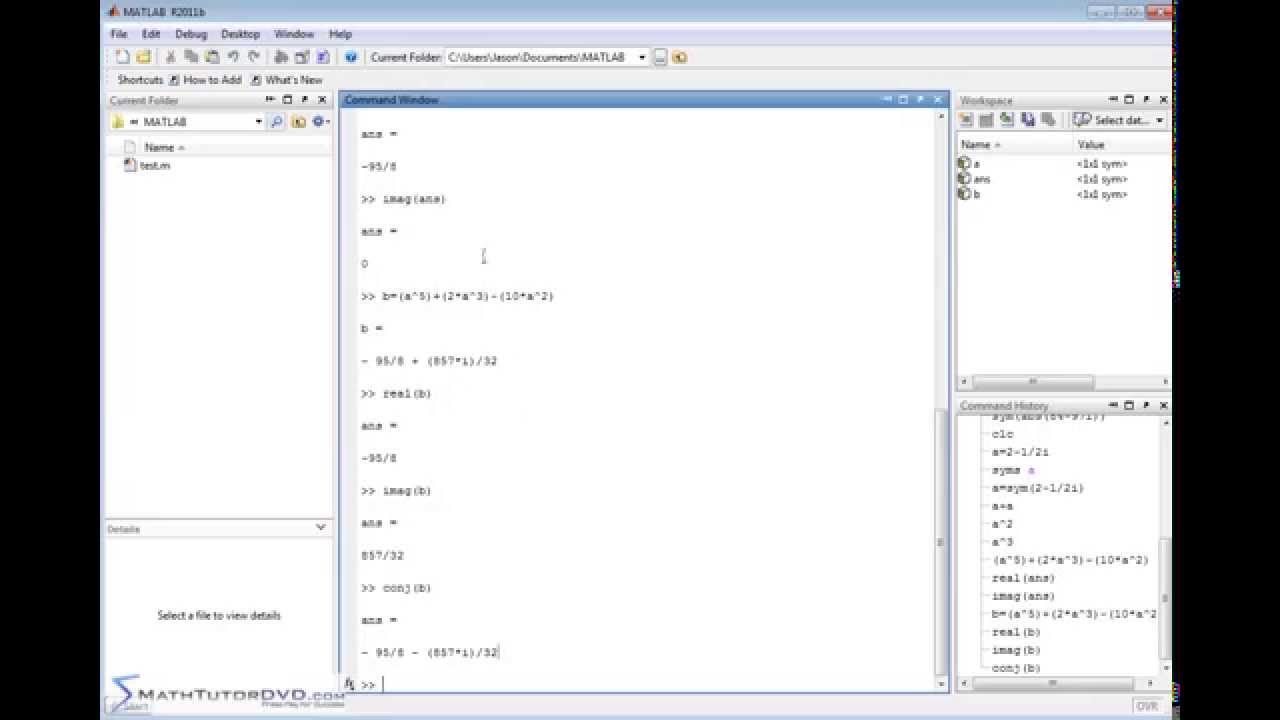Open the File menu
The height and width of the screenshot is (720, 1280).
point(119,34)
